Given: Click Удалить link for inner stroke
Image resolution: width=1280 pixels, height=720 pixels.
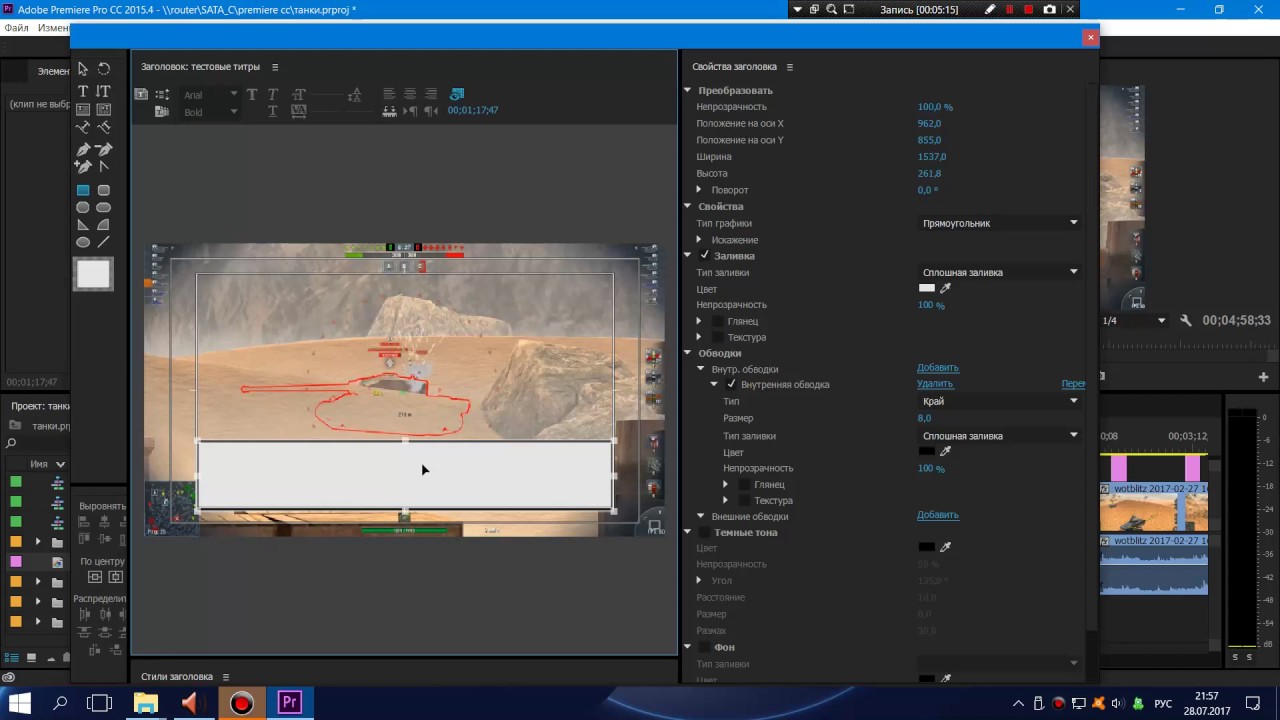Looking at the screenshot, I should pyautogui.click(x=935, y=384).
